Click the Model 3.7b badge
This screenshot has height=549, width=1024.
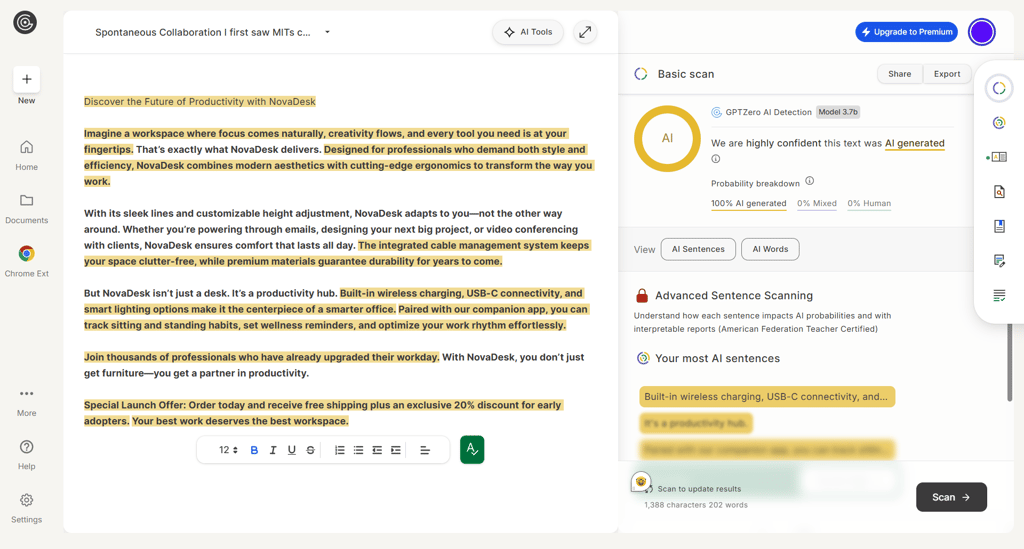[838, 112]
